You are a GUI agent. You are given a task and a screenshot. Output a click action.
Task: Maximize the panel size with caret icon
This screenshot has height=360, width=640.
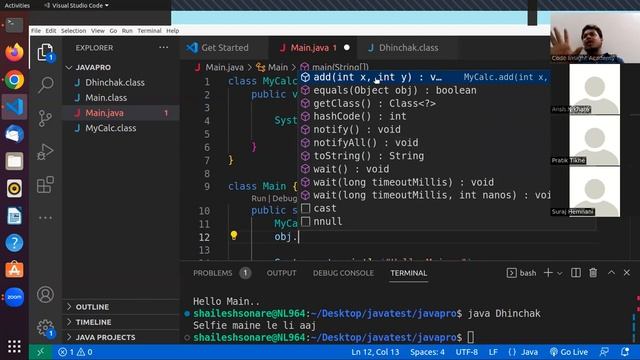(611, 273)
